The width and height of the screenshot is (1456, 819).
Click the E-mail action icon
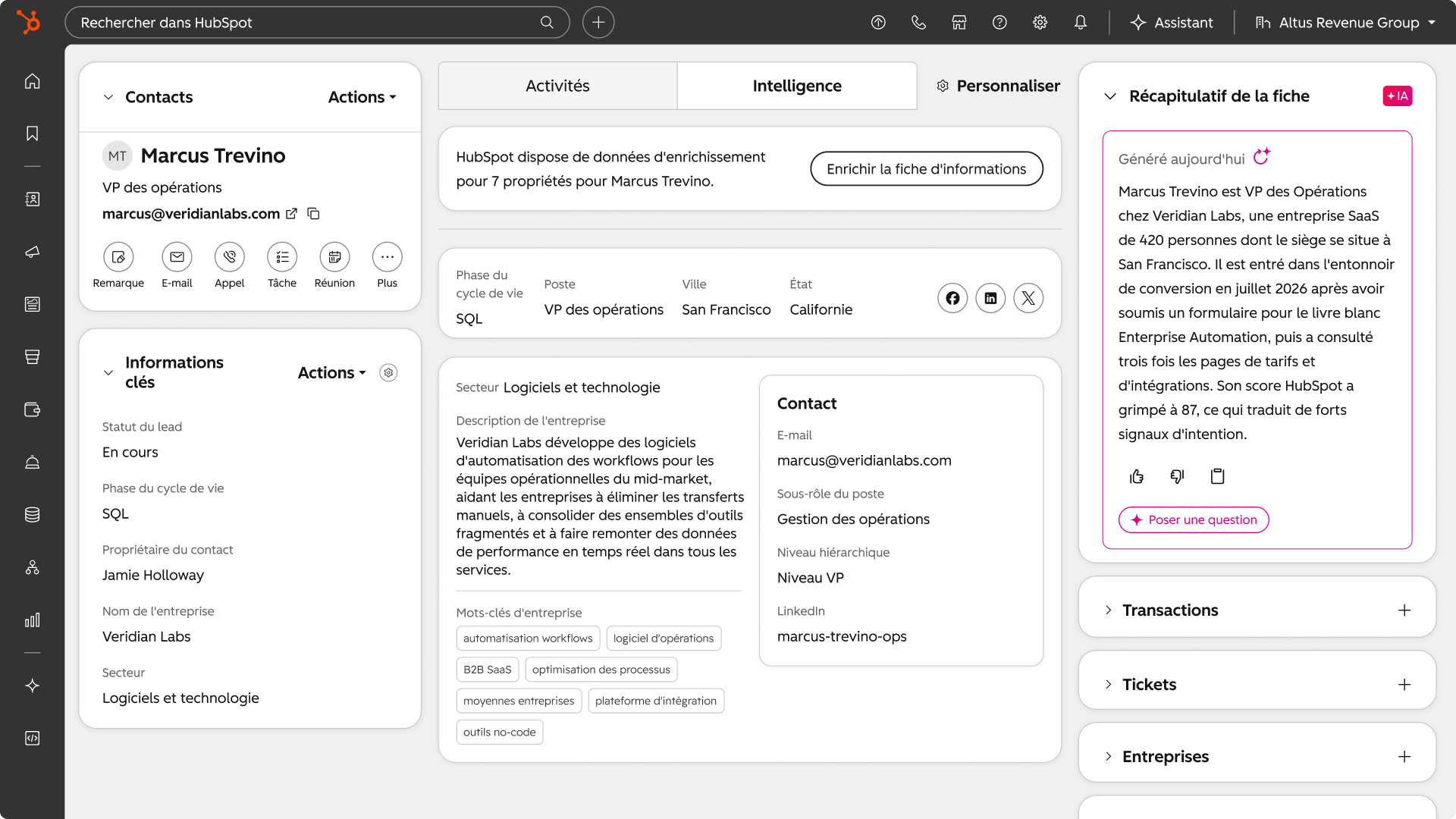pos(177,257)
